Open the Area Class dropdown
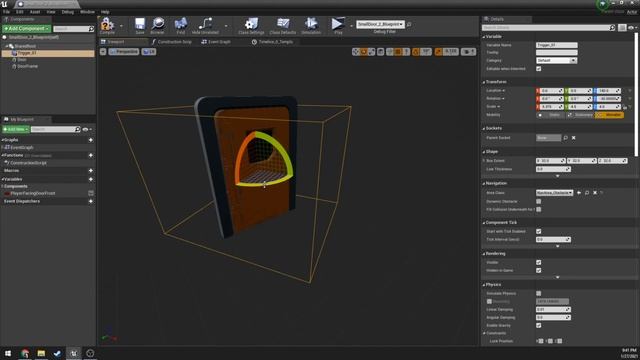This screenshot has width=640, height=360. pos(554,193)
